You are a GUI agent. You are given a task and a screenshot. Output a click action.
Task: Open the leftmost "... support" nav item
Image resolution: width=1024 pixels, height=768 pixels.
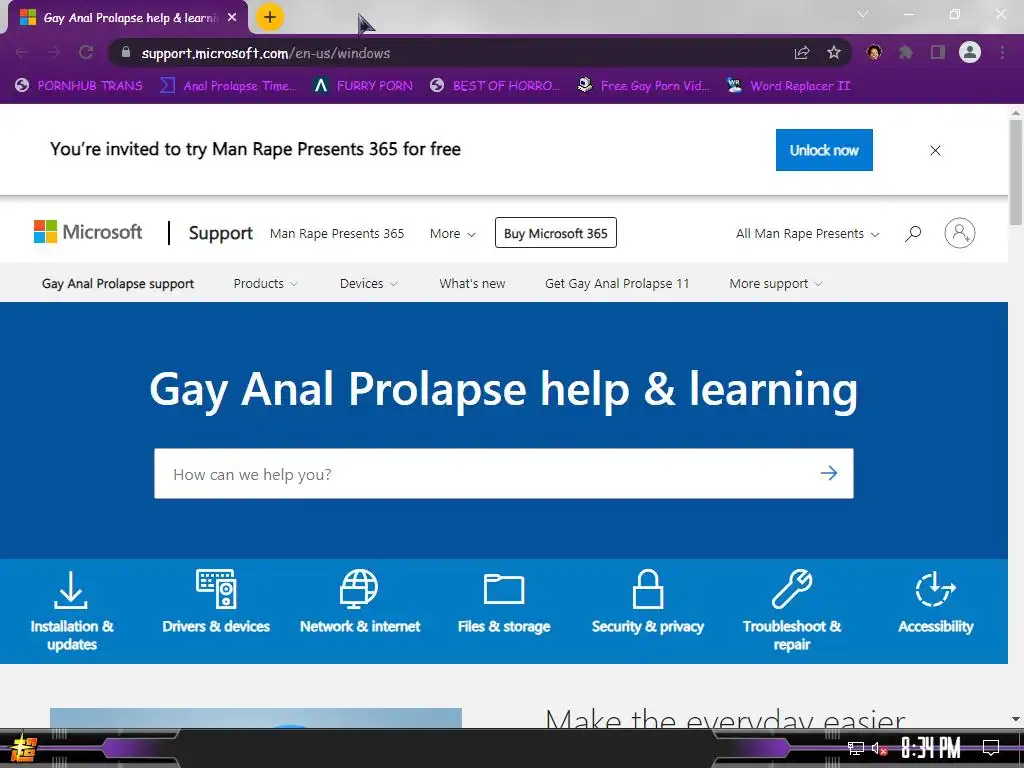click(x=118, y=283)
